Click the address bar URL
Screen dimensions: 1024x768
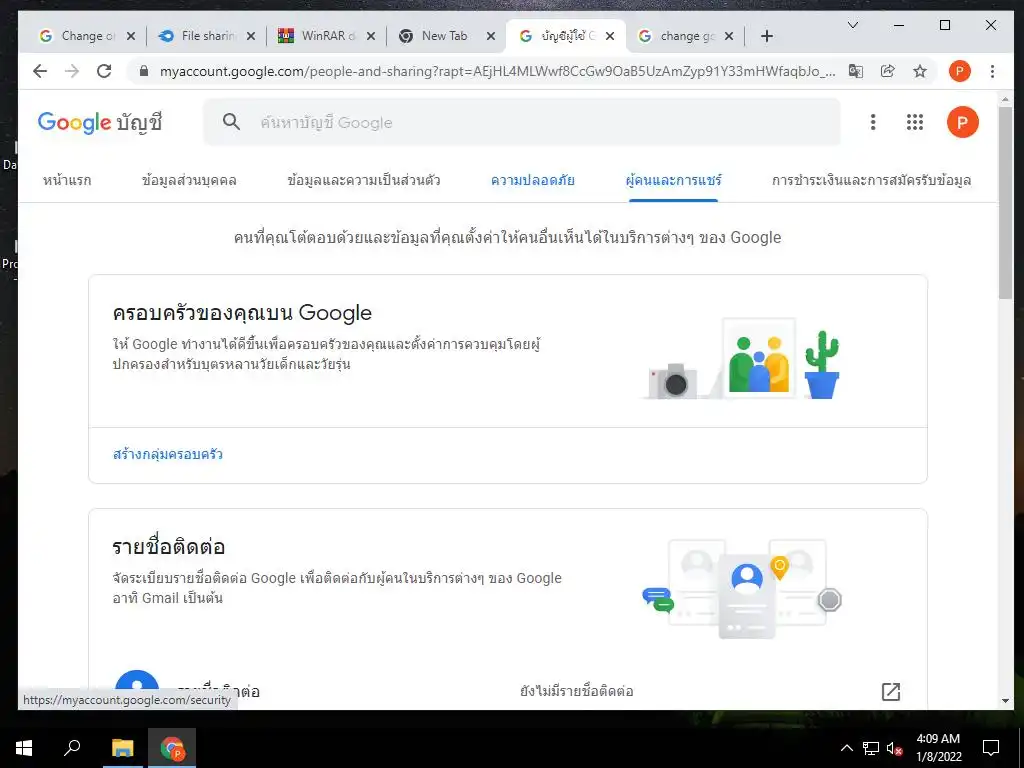498,71
